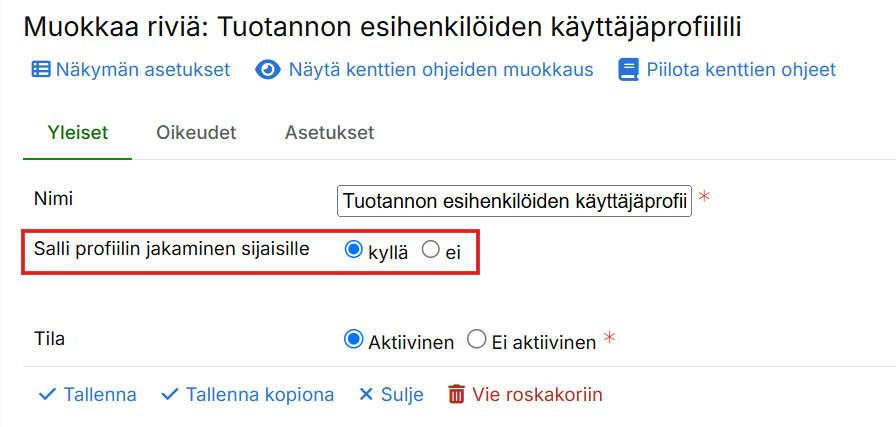
Task: Click the Nimi text input field
Action: [x=514, y=201]
